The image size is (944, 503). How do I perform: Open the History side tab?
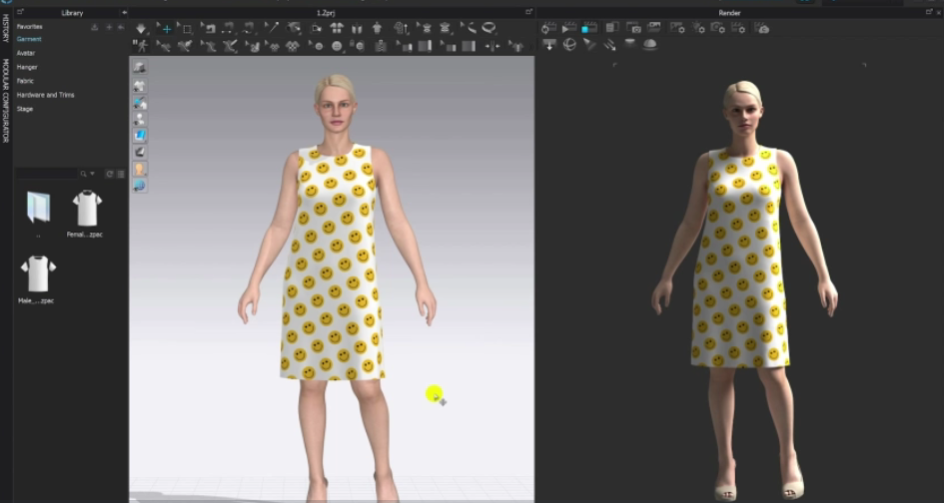5,28
